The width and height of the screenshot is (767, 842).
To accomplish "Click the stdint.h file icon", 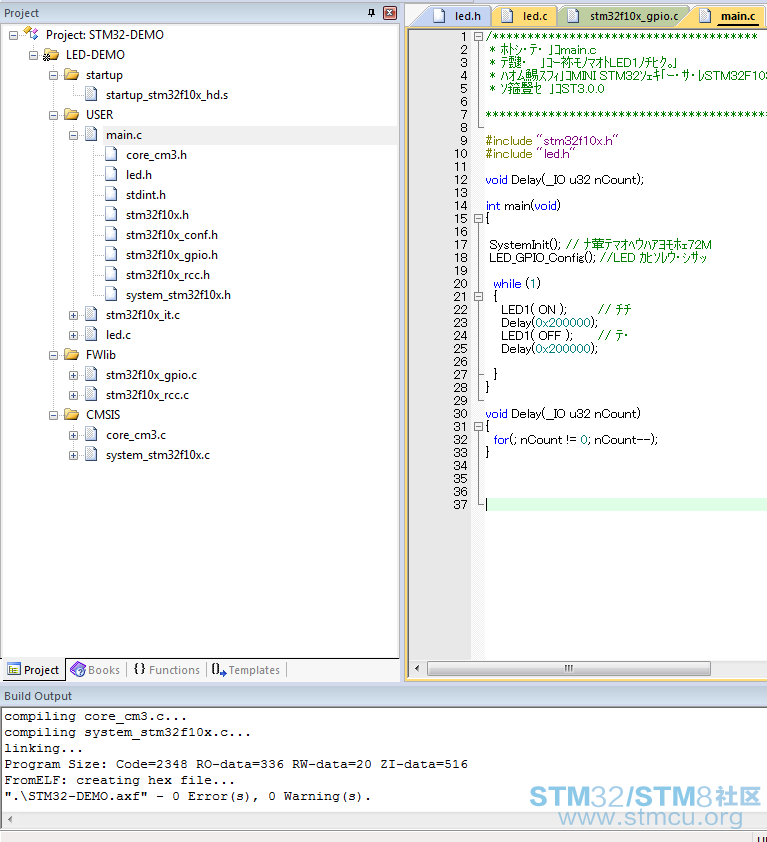I will 111,194.
